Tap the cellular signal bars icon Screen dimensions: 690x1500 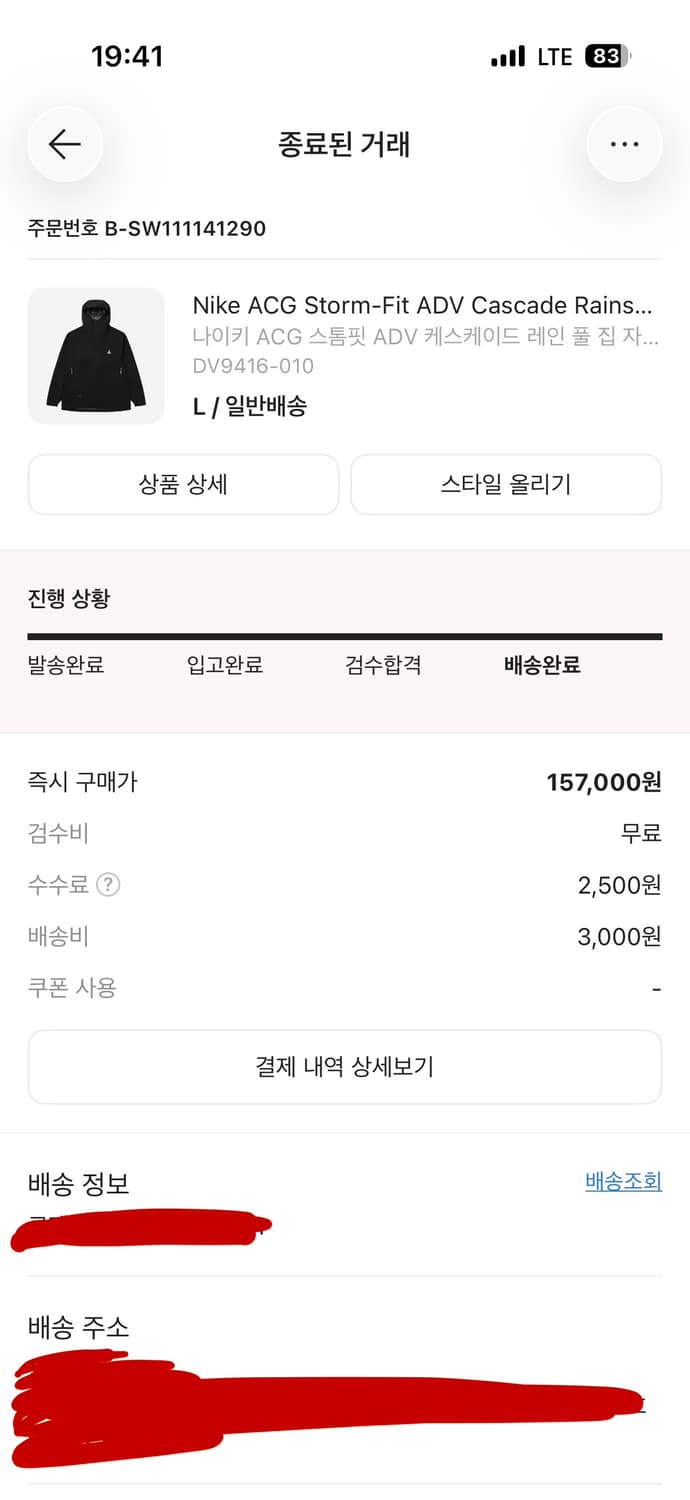[x=506, y=57]
